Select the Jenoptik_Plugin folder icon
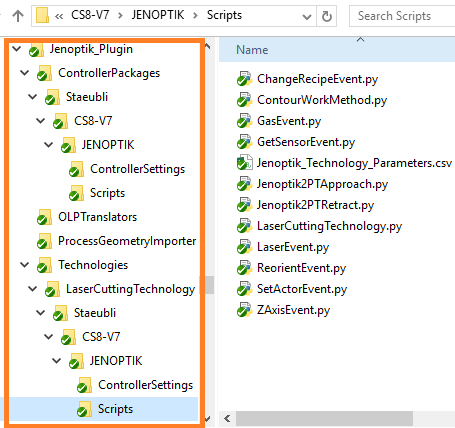The image size is (455, 428). pos(36,50)
